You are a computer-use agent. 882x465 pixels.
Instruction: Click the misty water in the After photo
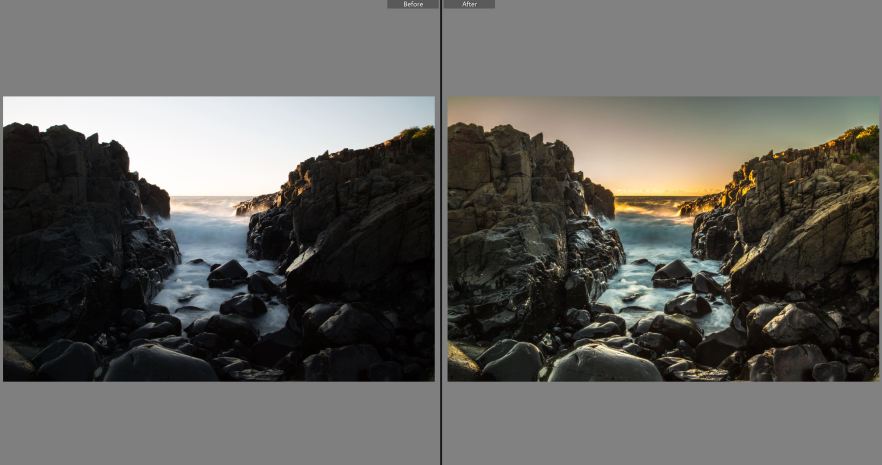point(650,240)
